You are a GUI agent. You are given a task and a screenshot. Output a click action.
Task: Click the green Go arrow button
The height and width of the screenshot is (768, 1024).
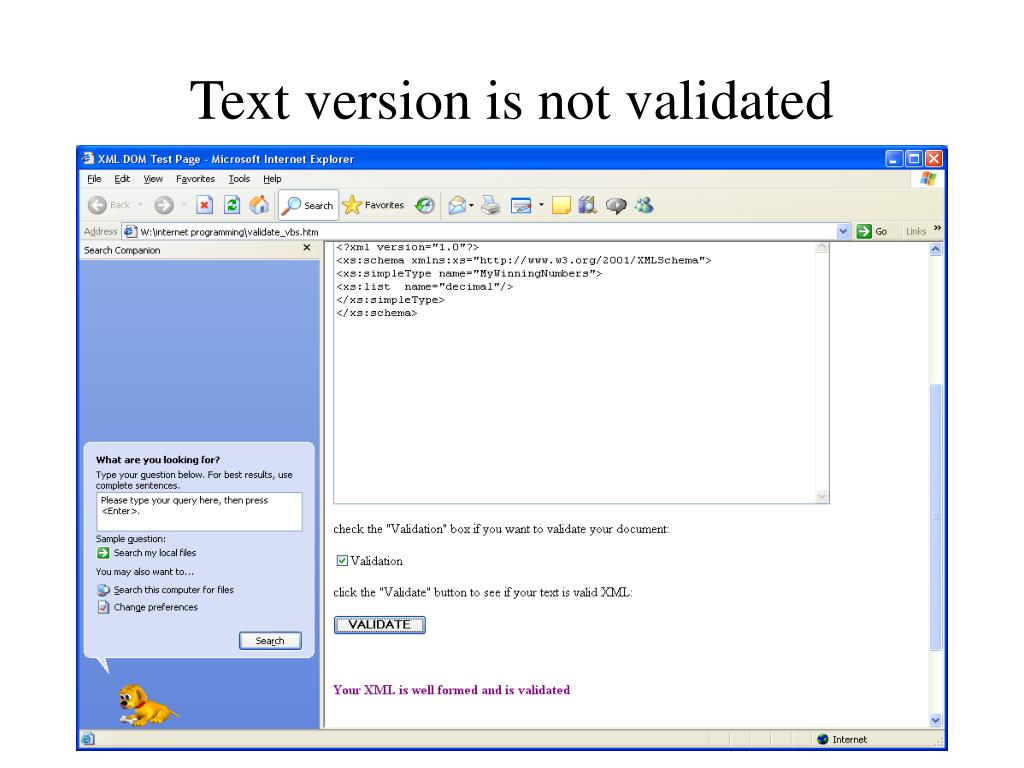pos(864,231)
